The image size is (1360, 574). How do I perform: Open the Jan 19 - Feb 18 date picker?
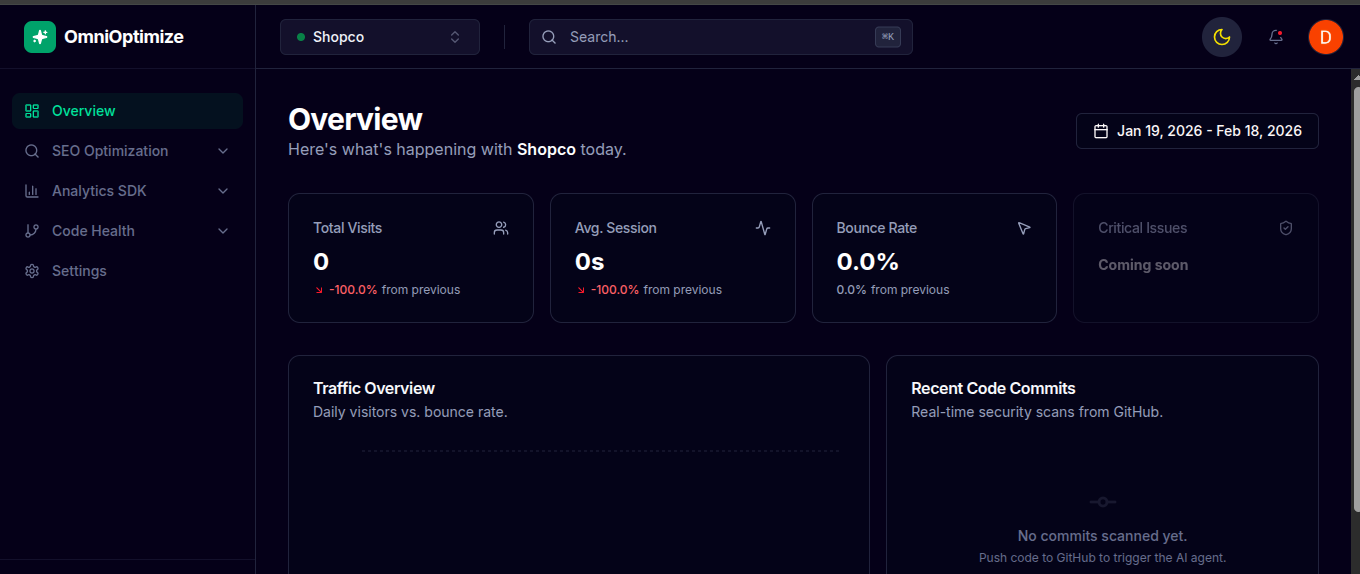click(x=1197, y=131)
